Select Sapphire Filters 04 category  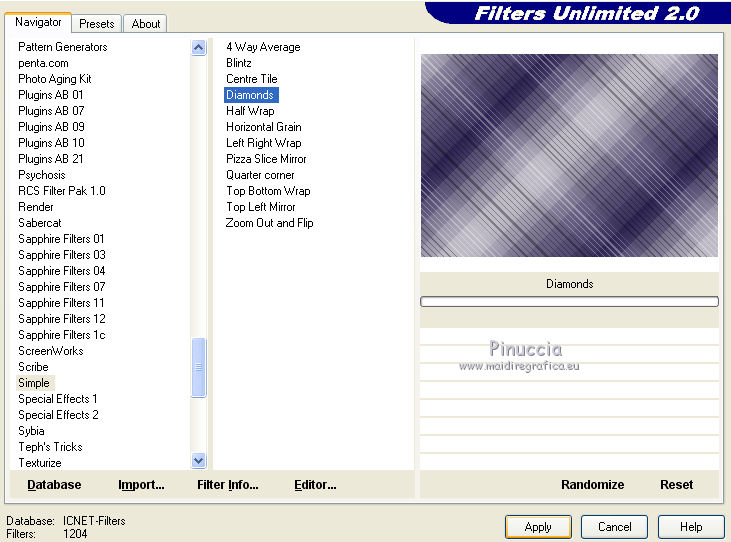[x=62, y=271]
